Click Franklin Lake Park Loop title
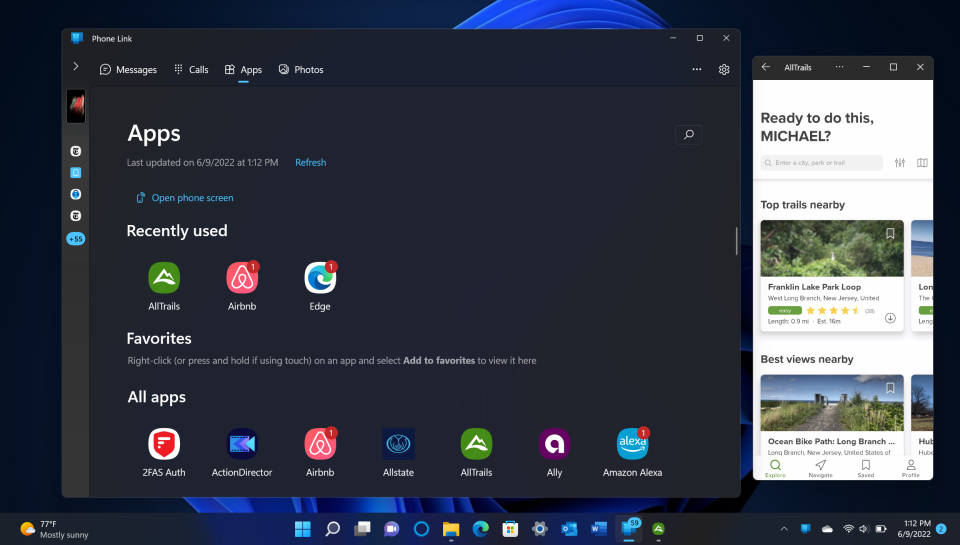 coord(814,287)
